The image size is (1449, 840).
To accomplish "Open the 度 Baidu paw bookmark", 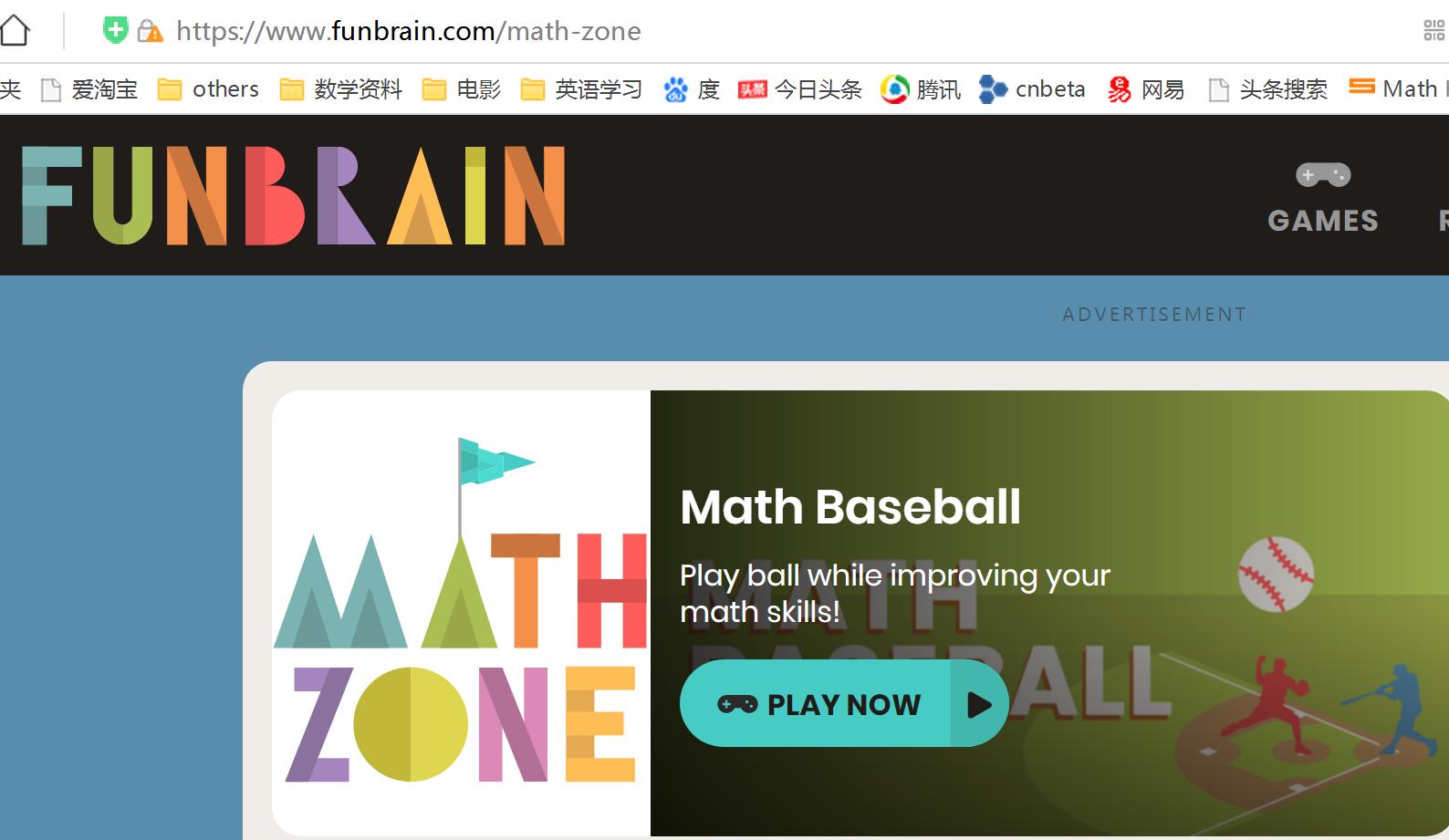I will click(x=692, y=89).
